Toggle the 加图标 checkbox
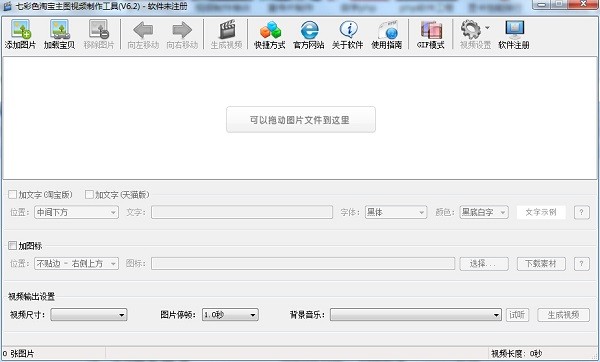 (13, 246)
